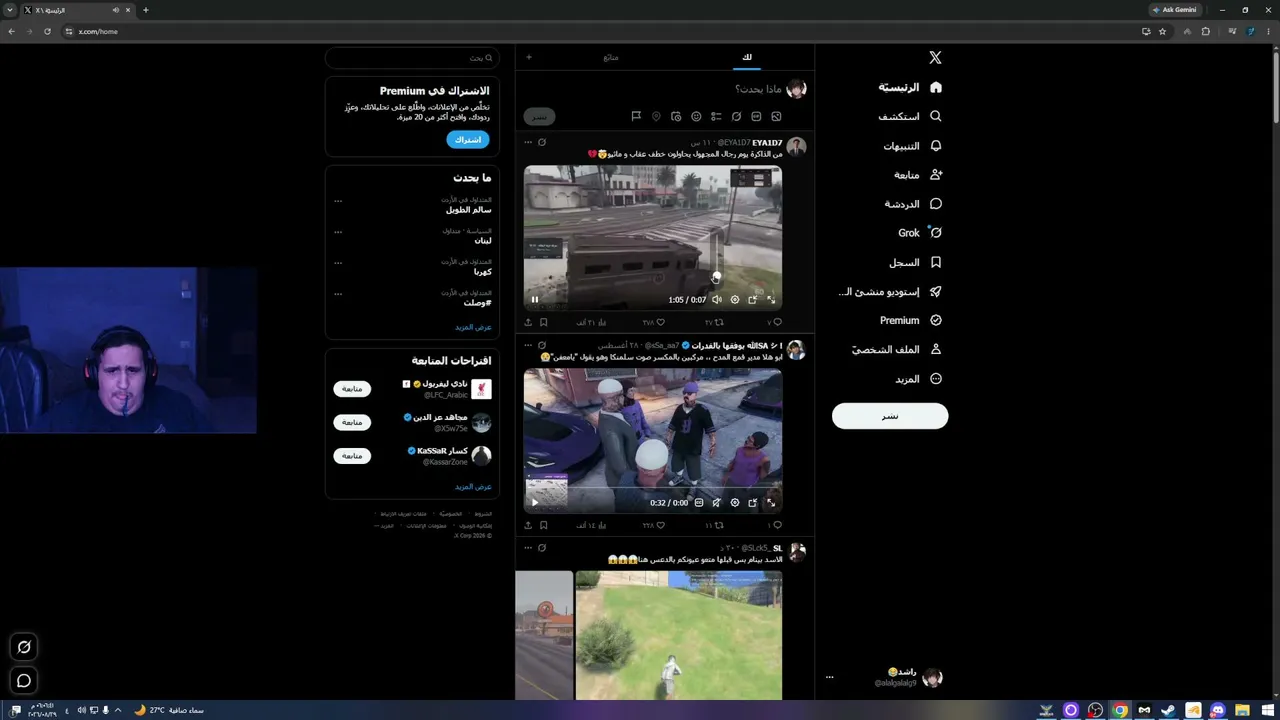Image resolution: width=1280 pixels, height=720 pixels.
Task: Toggle captions on the xSa_aa7 video
Action: (699, 502)
